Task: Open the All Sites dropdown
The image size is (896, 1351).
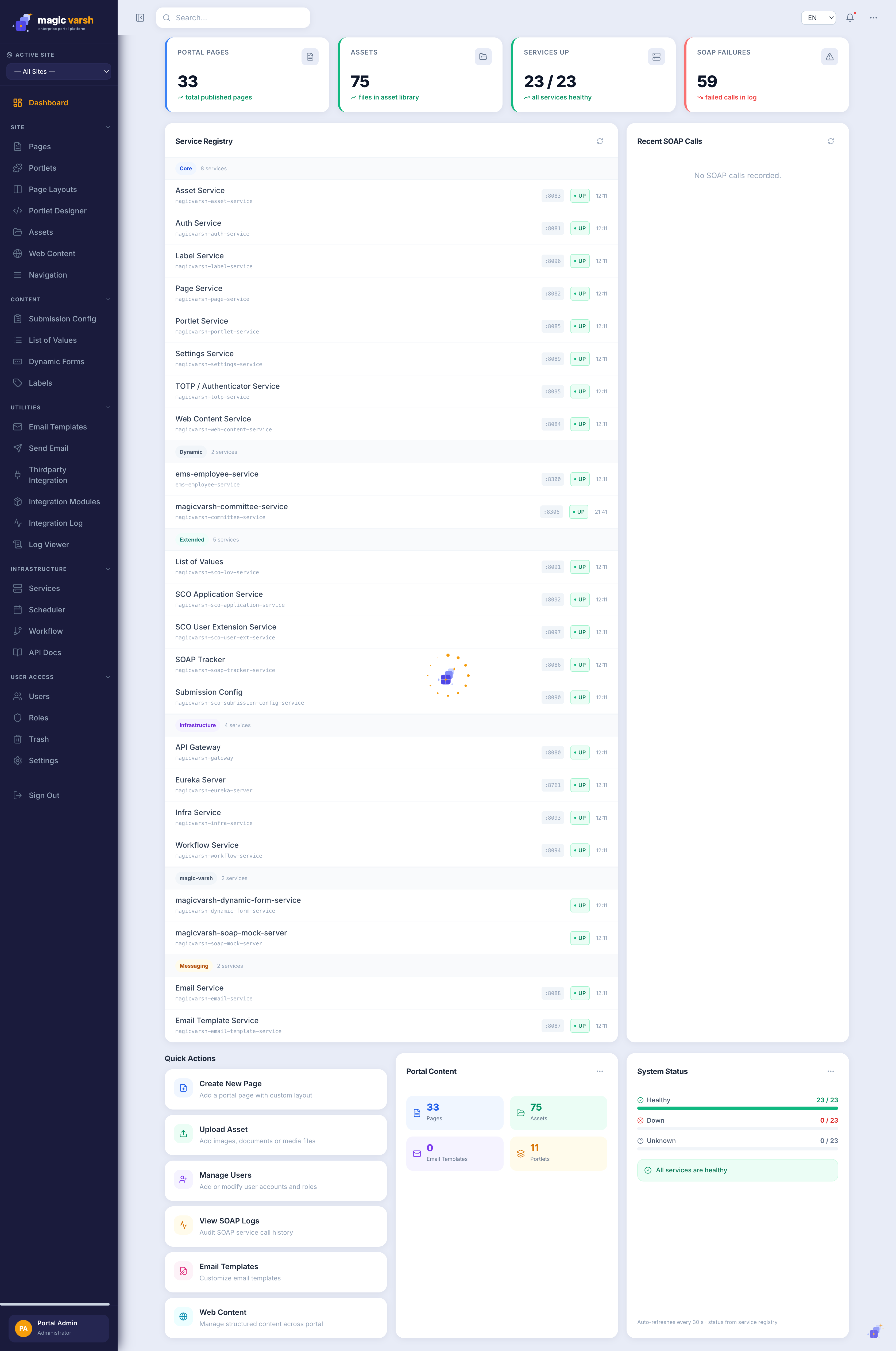Action: click(58, 71)
